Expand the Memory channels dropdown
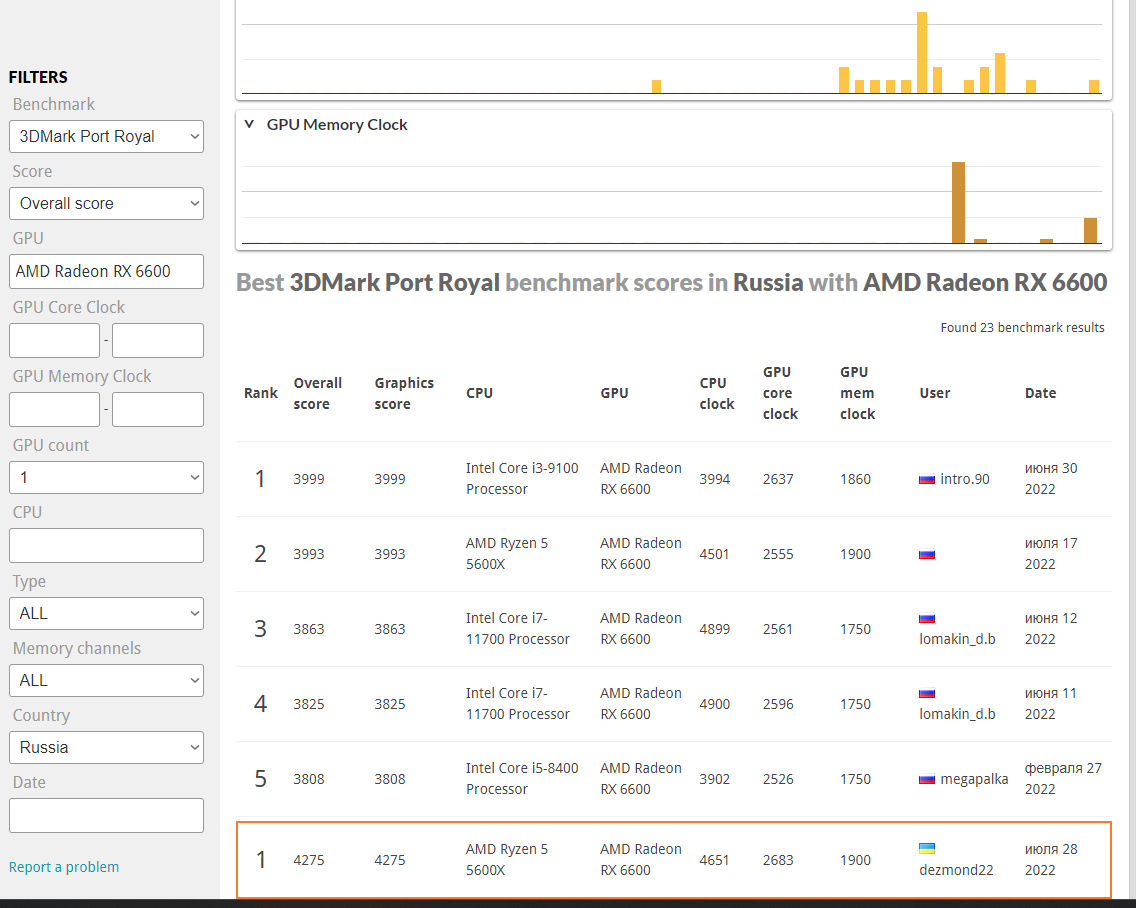Image resolution: width=1136 pixels, height=908 pixels. 106,680
